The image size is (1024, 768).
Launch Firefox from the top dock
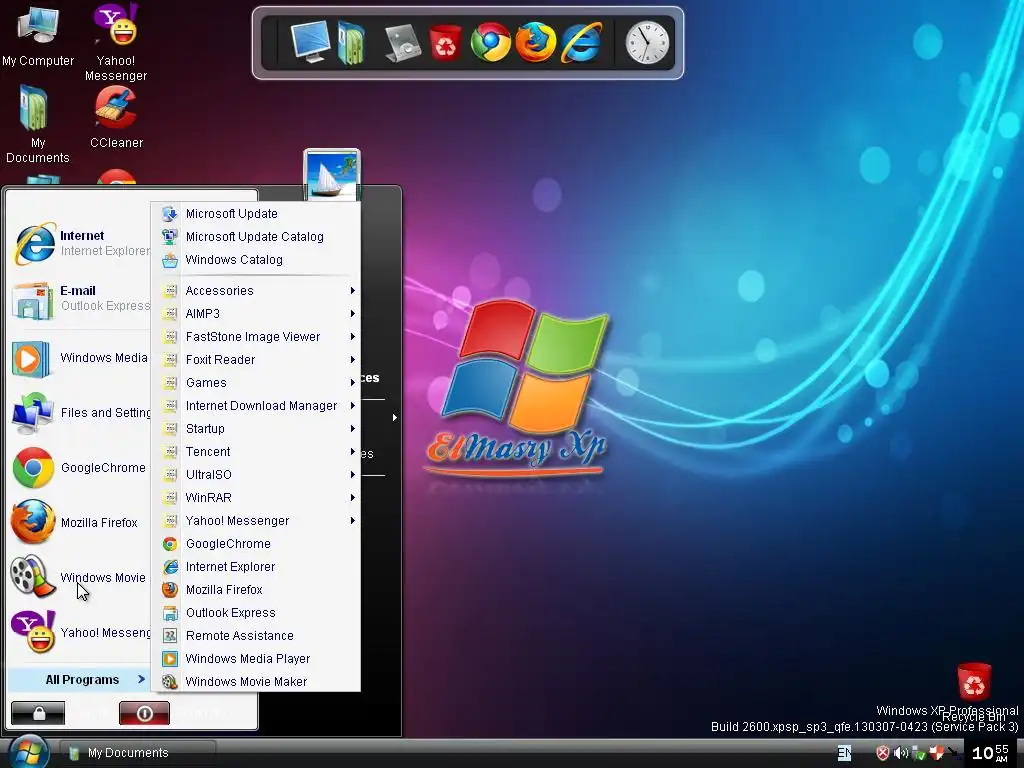click(x=536, y=42)
